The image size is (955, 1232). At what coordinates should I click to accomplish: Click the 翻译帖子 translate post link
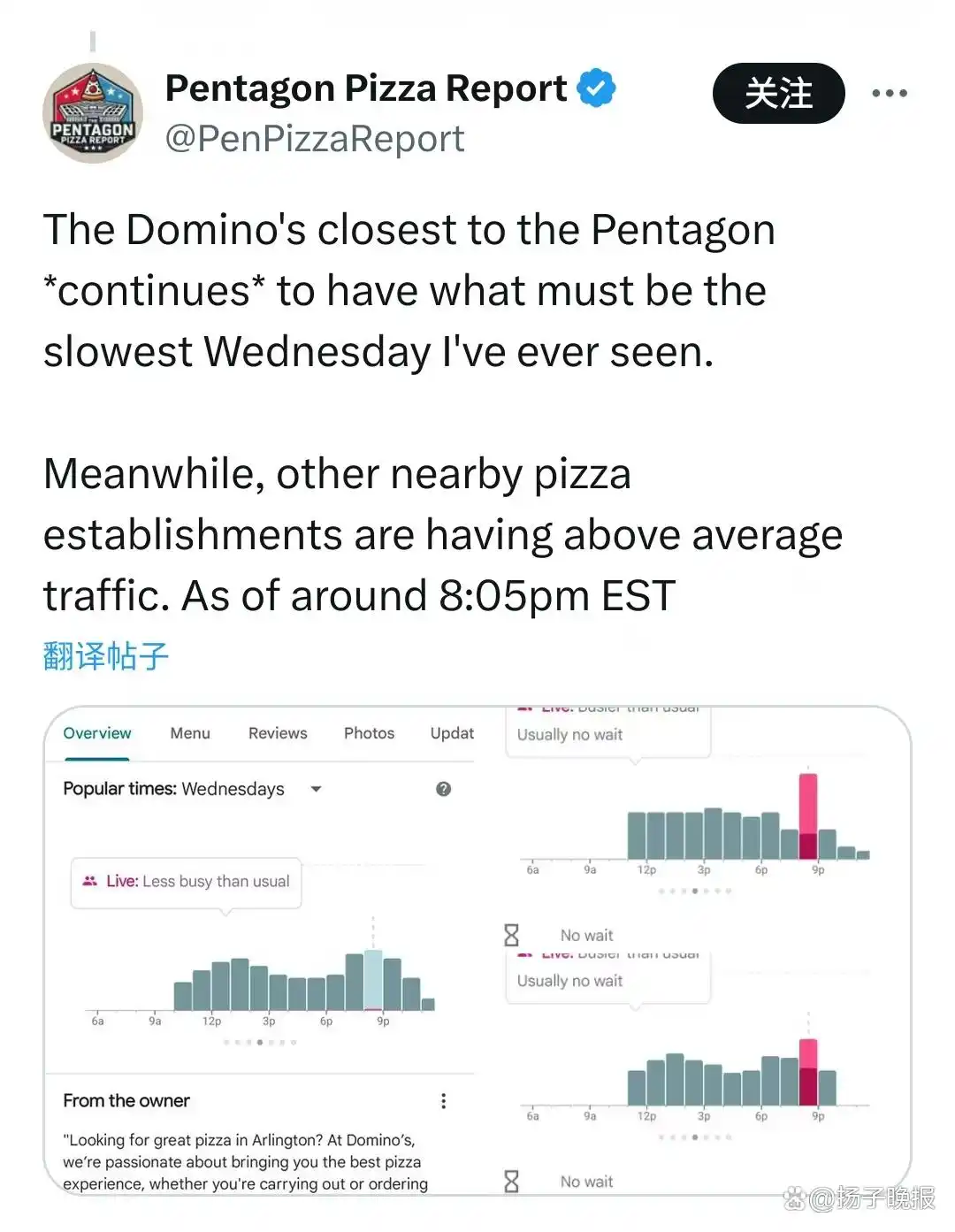[x=105, y=656]
